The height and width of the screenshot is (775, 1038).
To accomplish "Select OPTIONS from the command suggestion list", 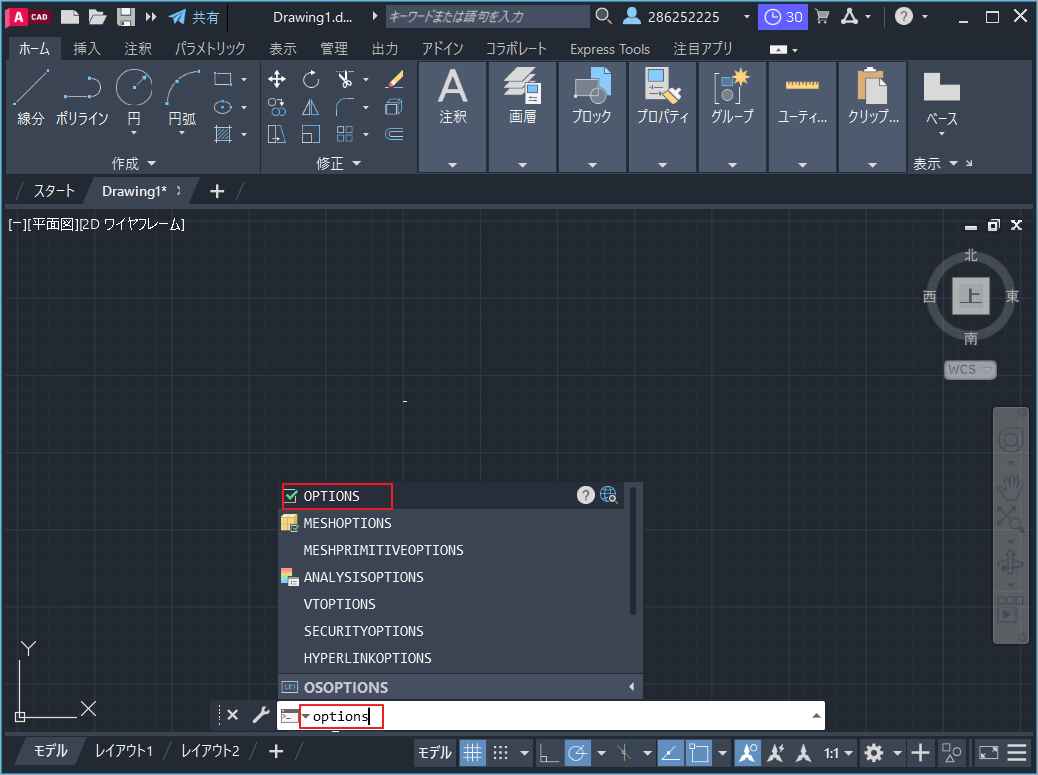I will [337, 495].
